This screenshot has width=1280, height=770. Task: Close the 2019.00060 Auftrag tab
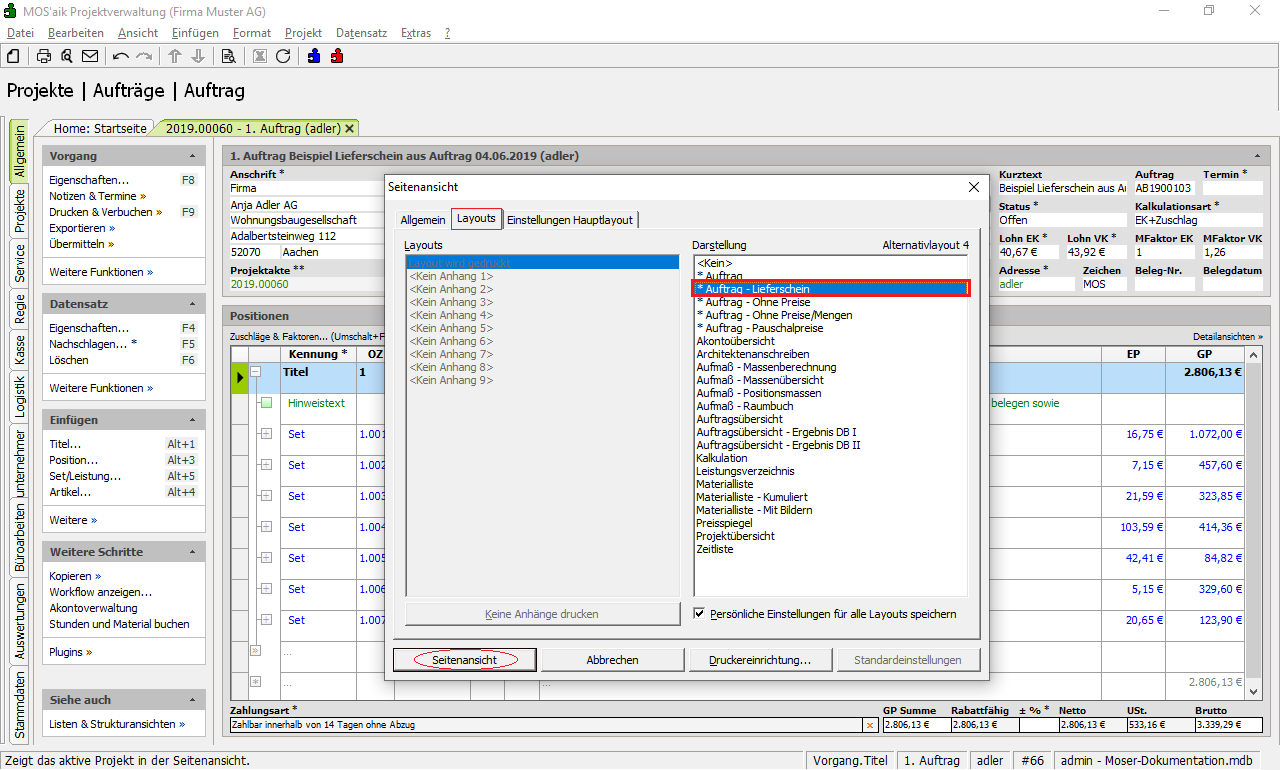[350, 129]
